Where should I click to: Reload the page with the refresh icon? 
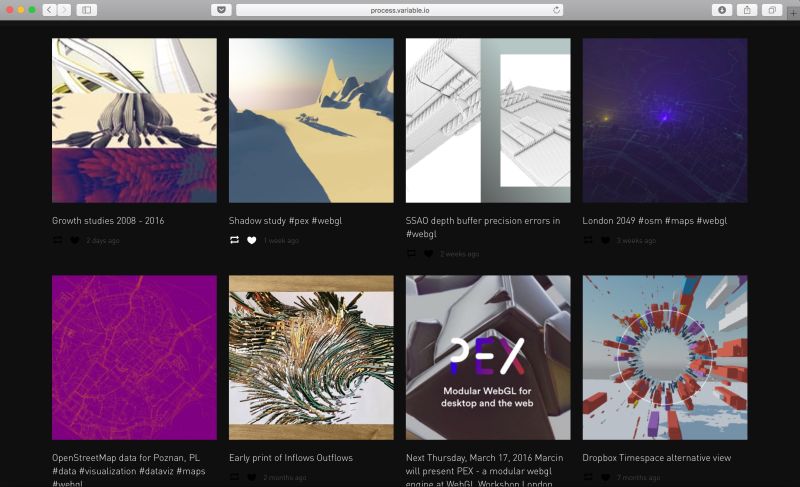(556, 10)
